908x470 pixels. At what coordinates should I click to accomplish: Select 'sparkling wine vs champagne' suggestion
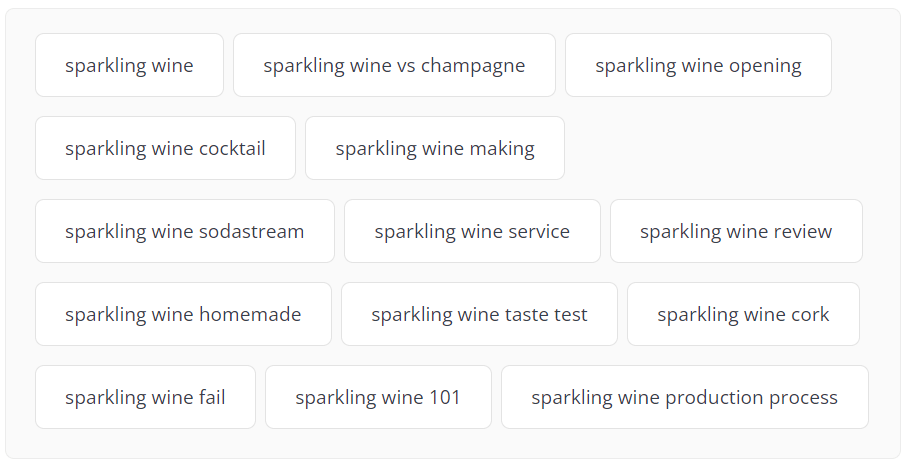click(x=394, y=65)
